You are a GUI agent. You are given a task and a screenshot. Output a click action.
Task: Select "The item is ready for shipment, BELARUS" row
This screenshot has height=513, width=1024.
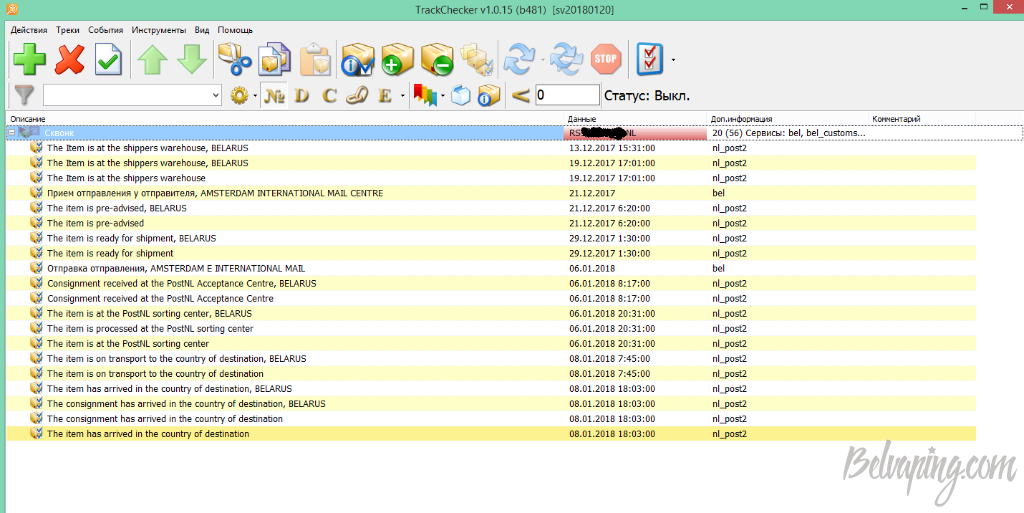491,238
